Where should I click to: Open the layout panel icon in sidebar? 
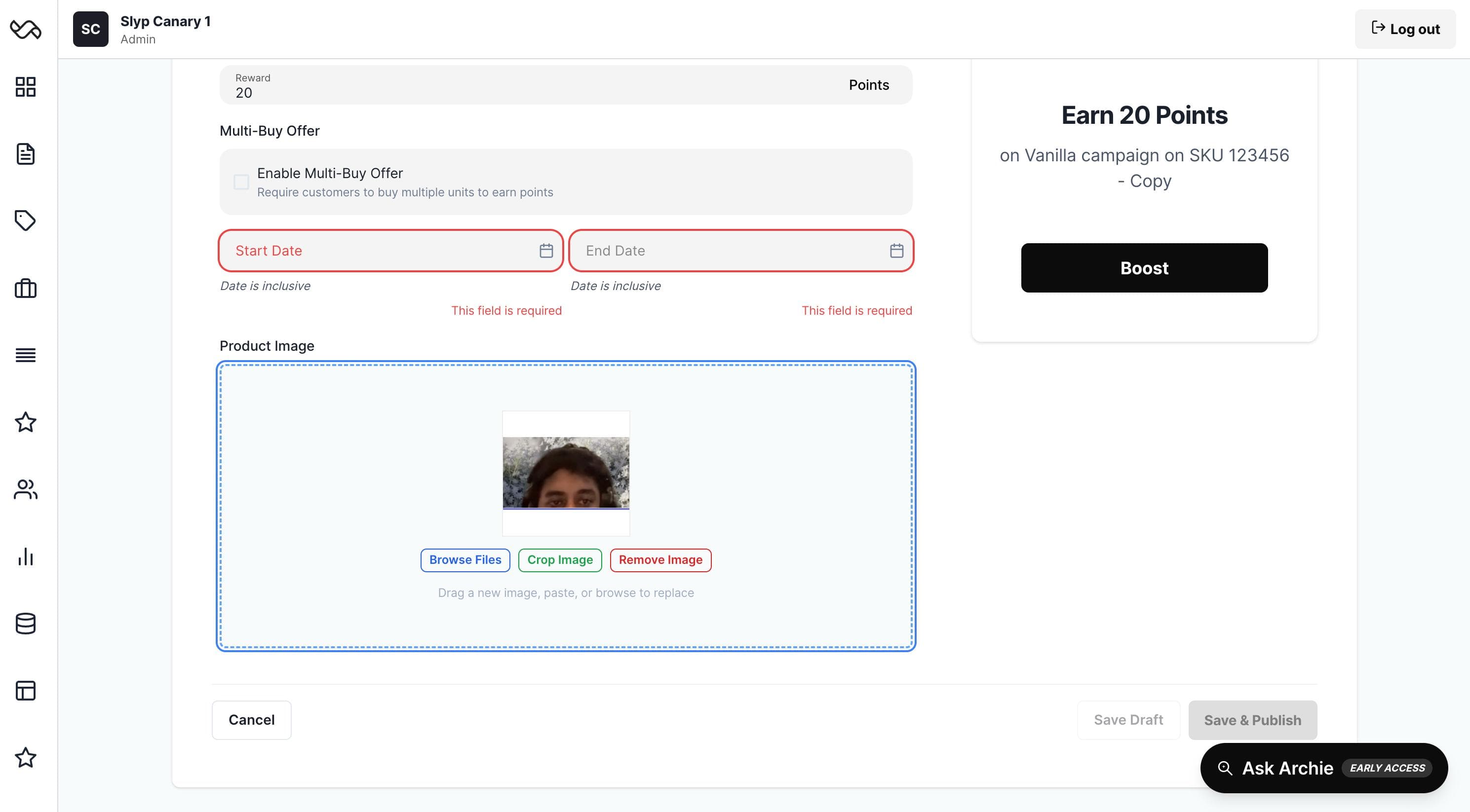point(26,691)
